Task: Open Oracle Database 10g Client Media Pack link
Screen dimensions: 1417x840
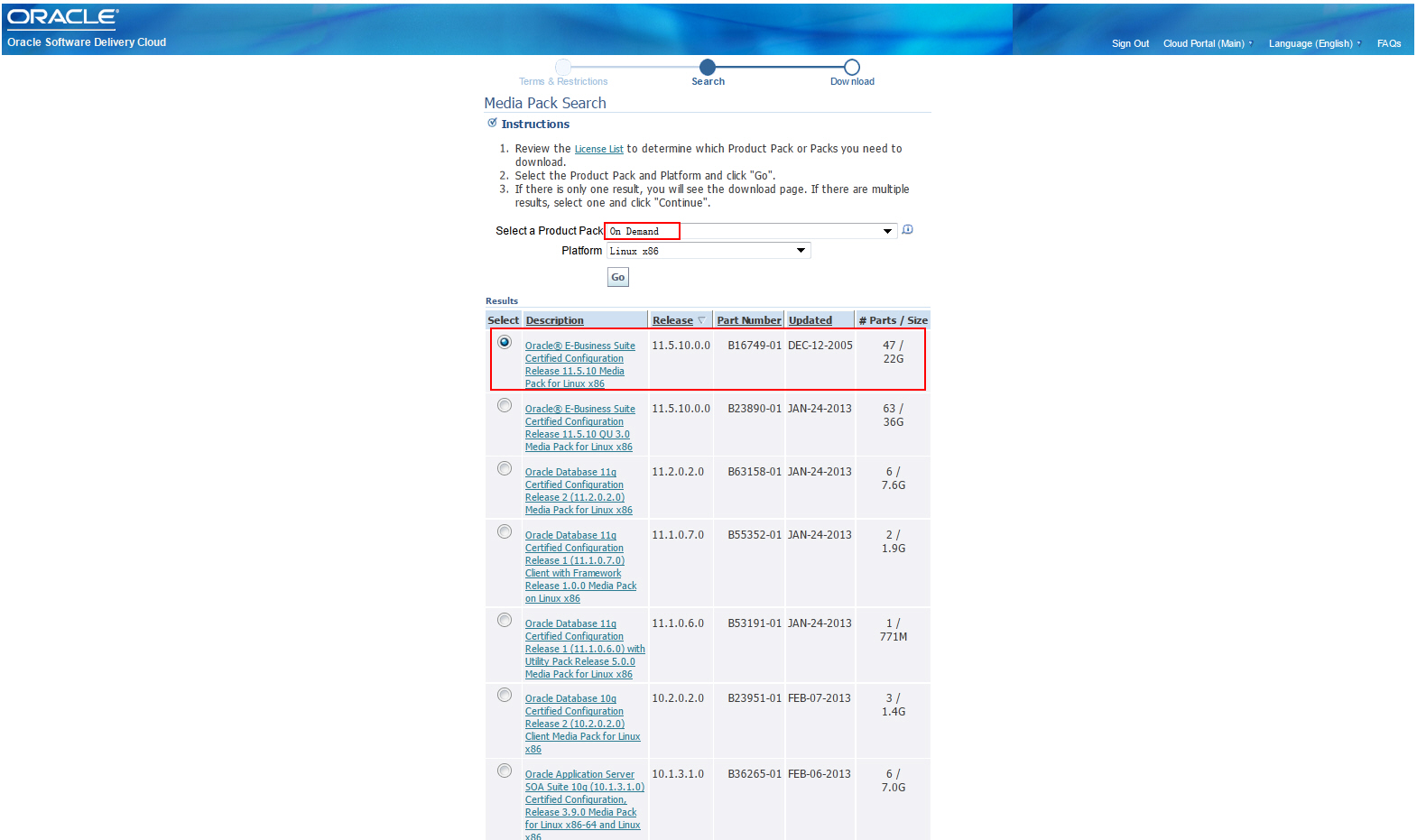Action: pos(582,724)
